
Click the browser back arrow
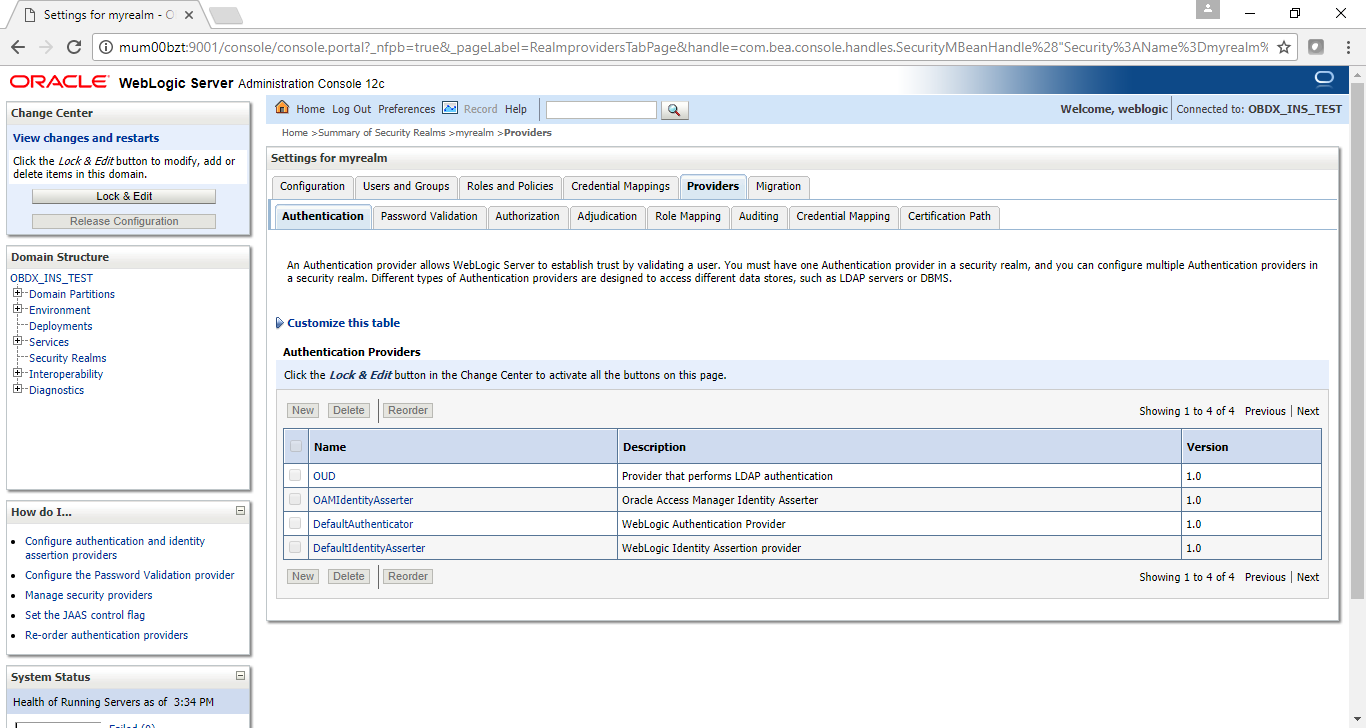(x=18, y=47)
